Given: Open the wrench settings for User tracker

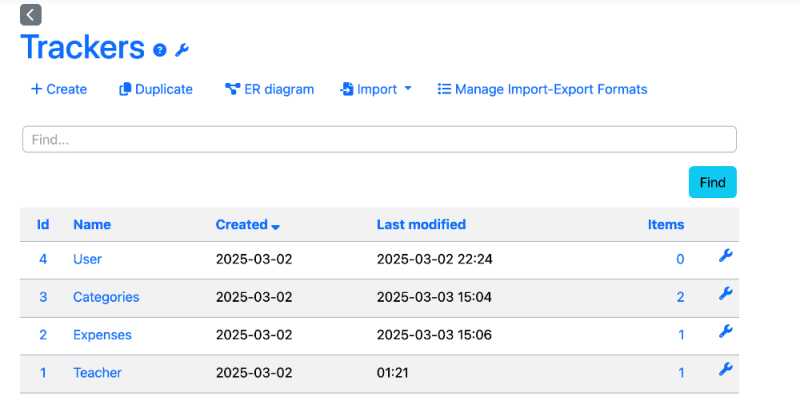Looking at the screenshot, I should click(726, 256).
